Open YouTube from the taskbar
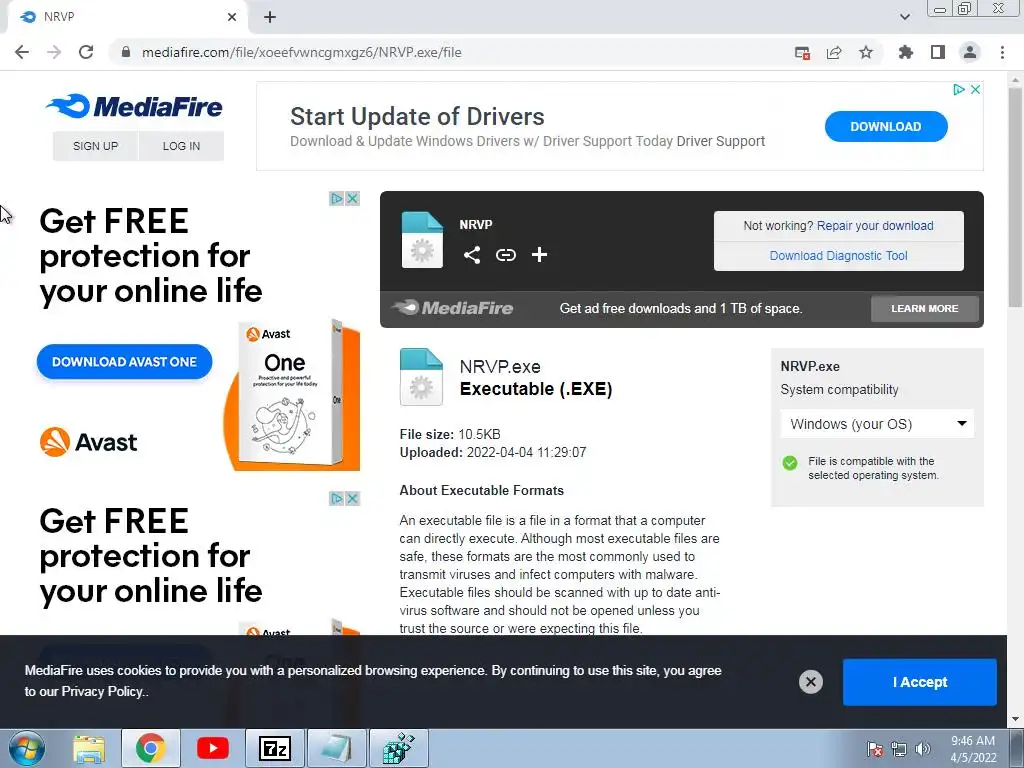The image size is (1024, 768). [213, 748]
